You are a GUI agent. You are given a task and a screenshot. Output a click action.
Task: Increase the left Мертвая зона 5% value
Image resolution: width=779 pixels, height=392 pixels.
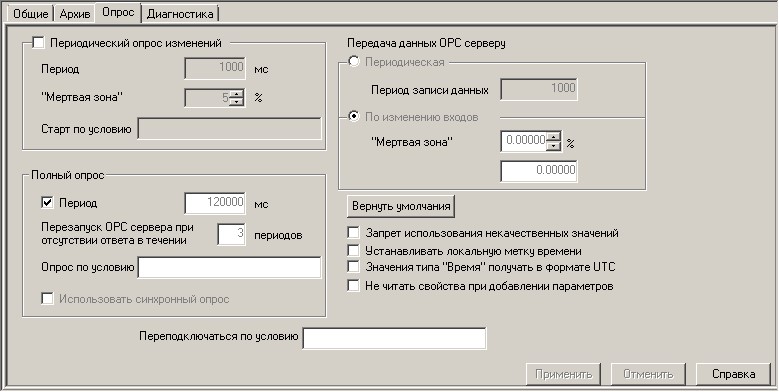[237, 94]
